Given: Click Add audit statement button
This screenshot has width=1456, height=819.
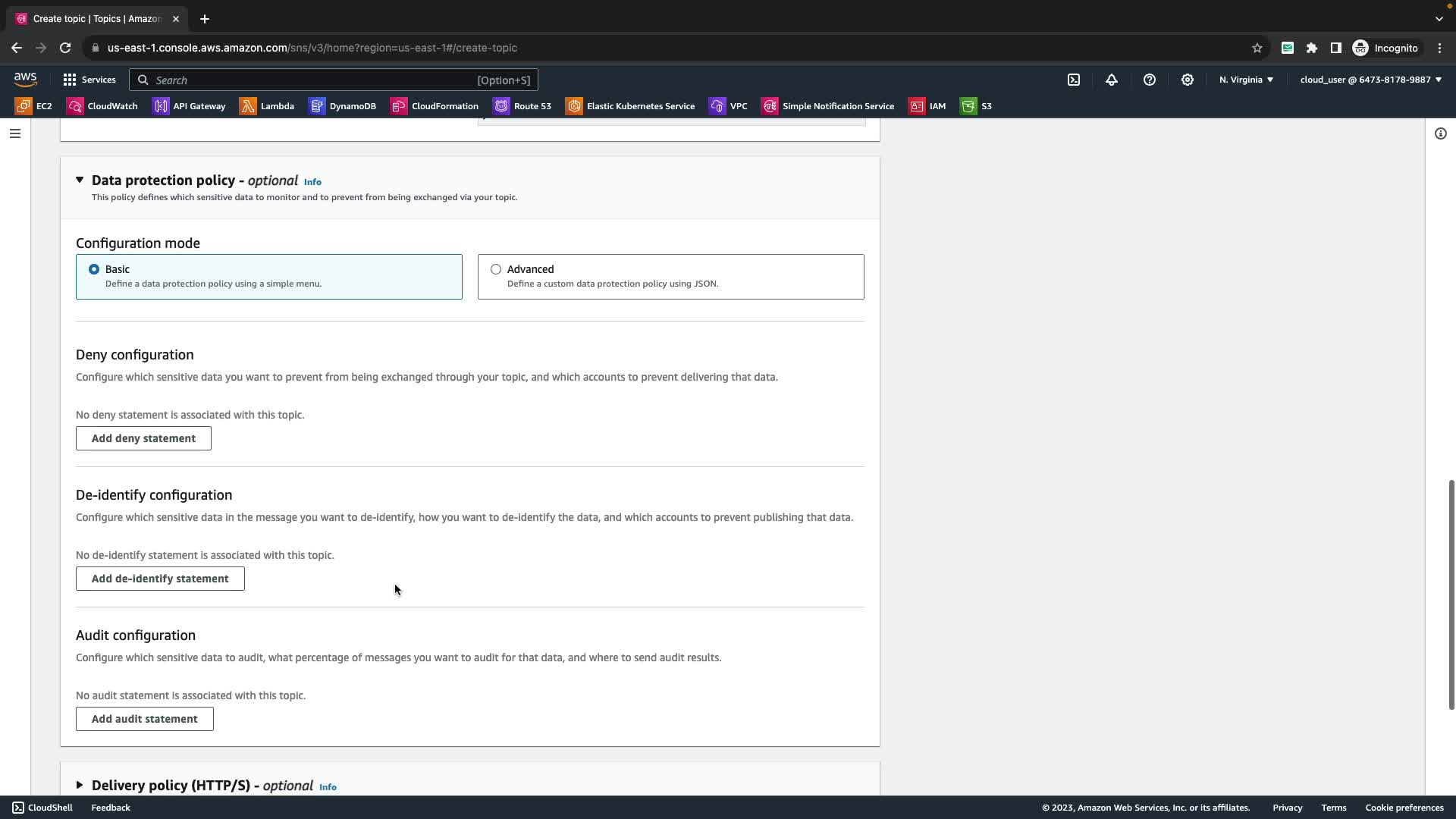Looking at the screenshot, I should pyautogui.click(x=144, y=719).
